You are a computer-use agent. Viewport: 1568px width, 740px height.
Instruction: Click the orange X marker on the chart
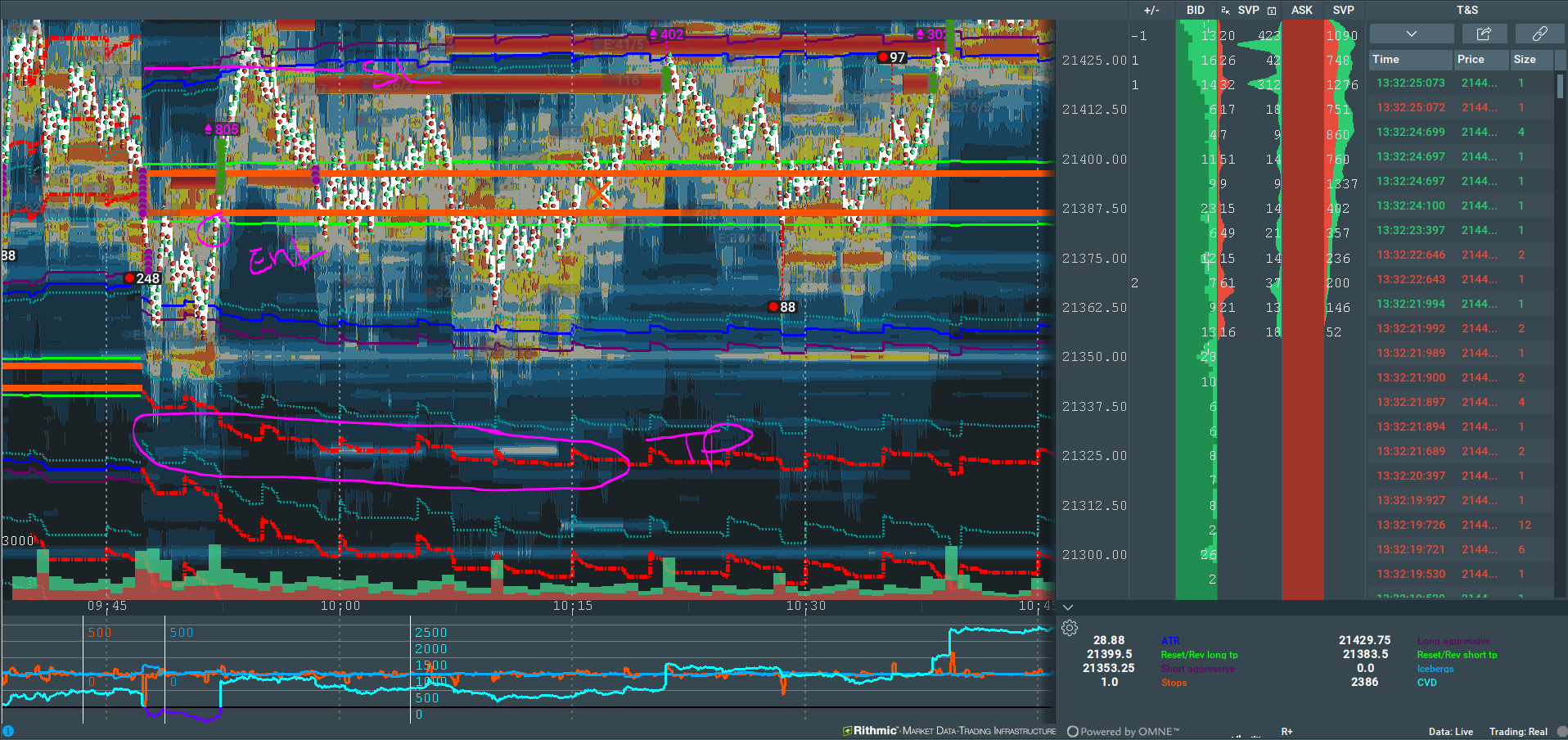coord(598,193)
